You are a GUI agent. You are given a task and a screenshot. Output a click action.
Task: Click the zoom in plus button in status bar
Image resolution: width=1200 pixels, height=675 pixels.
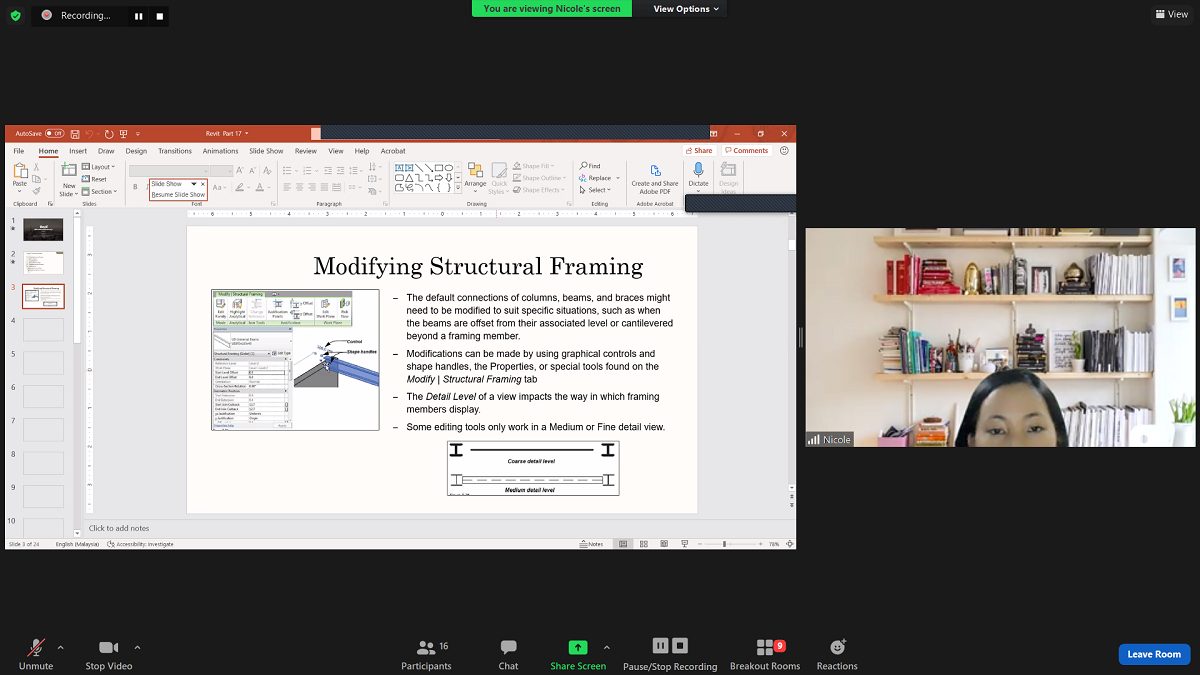tap(759, 544)
